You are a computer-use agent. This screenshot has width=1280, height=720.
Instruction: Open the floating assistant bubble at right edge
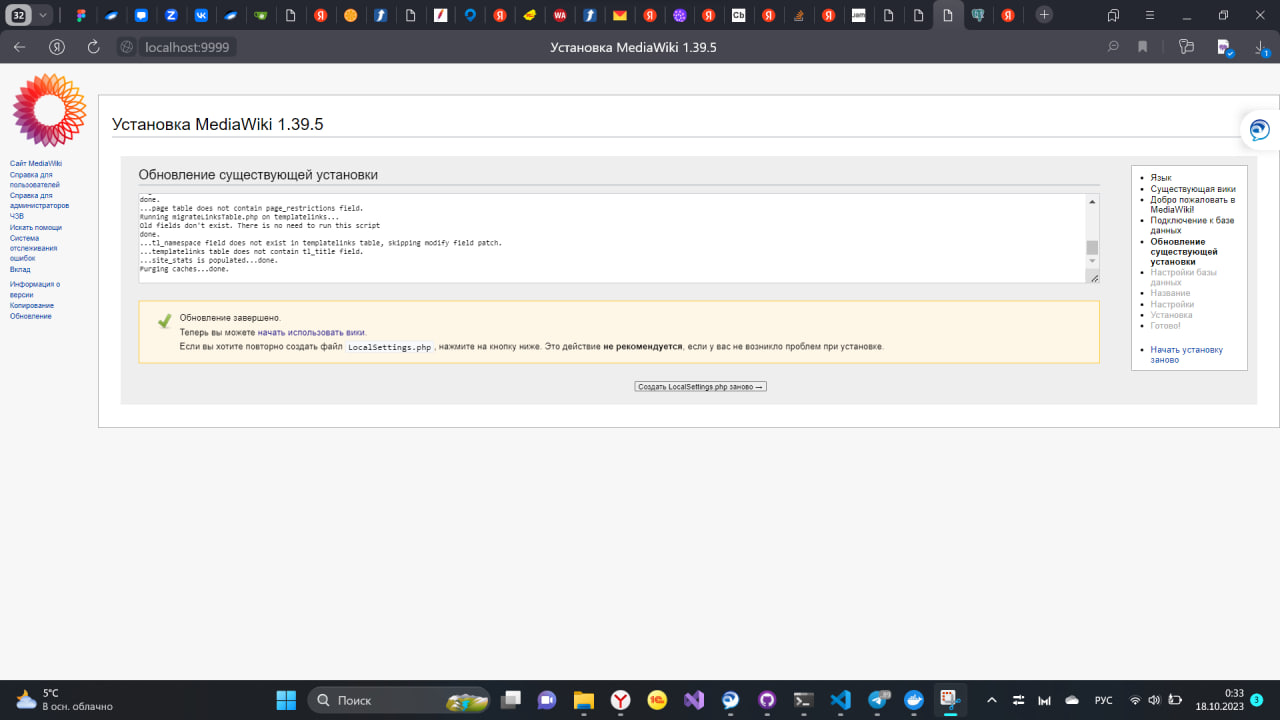(1260, 130)
